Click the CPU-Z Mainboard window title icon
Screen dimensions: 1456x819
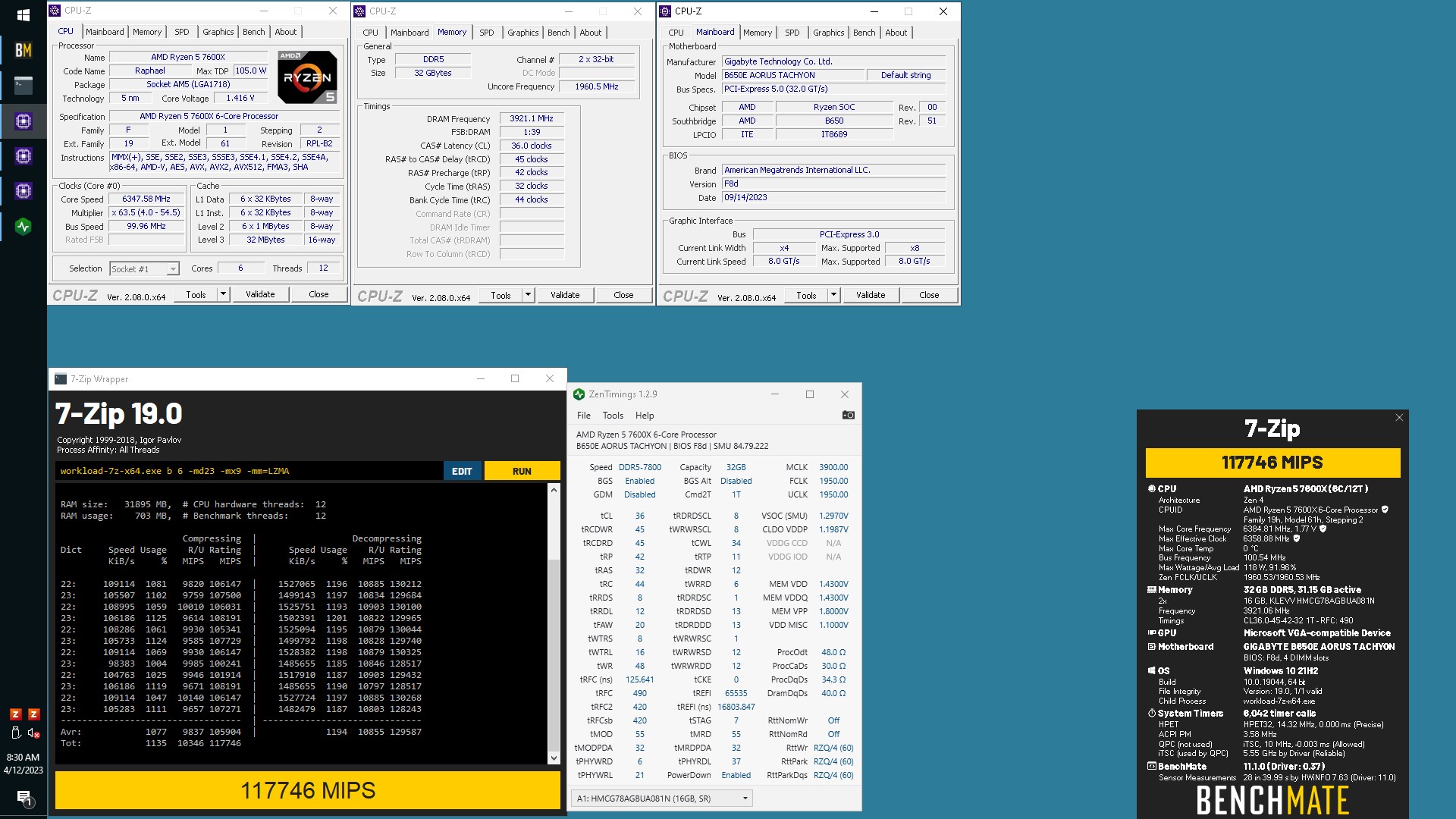pos(665,11)
